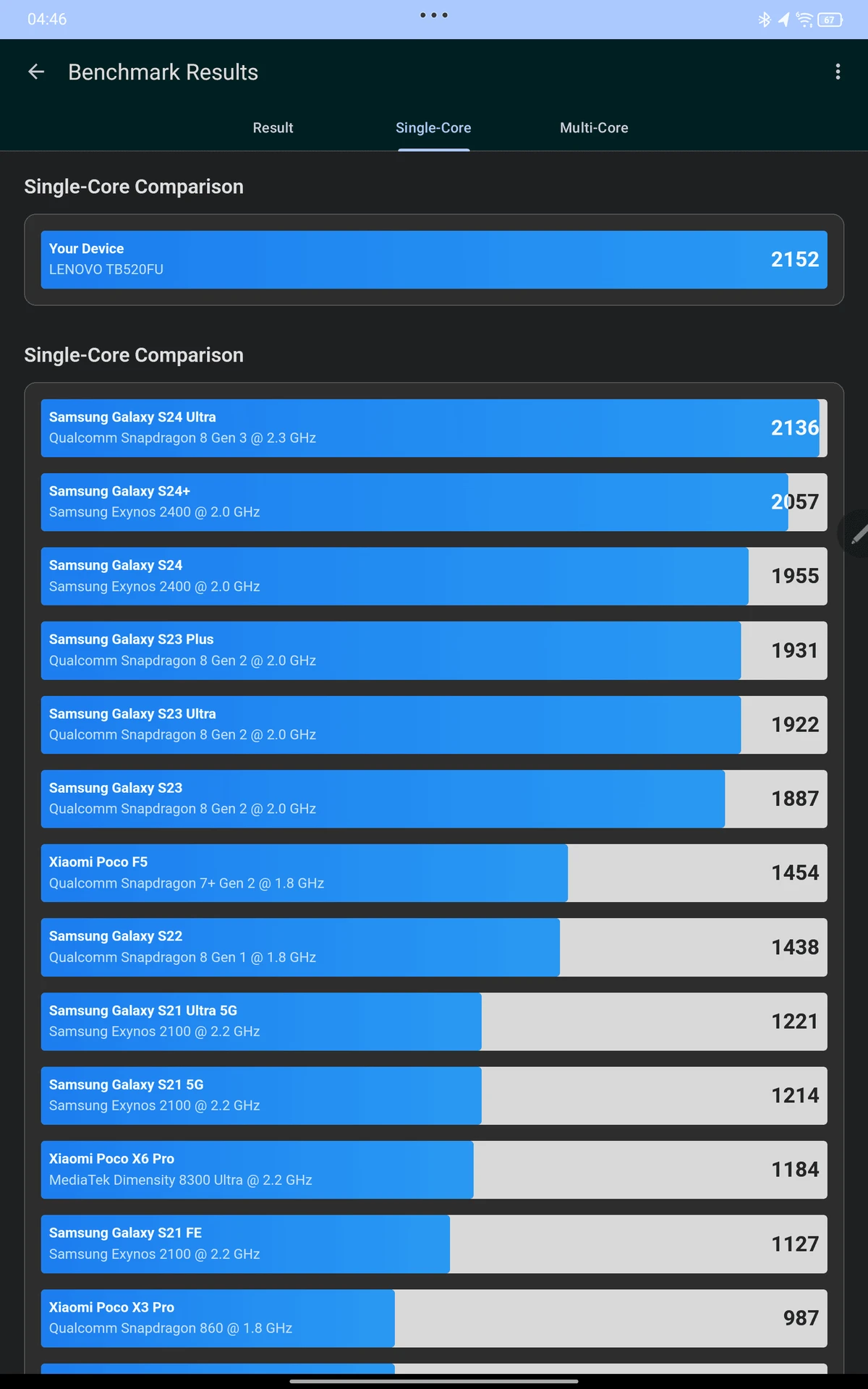868x1389 pixels.
Task: Select the Samsung Galaxy S23 Plus entry
Action: coord(434,650)
